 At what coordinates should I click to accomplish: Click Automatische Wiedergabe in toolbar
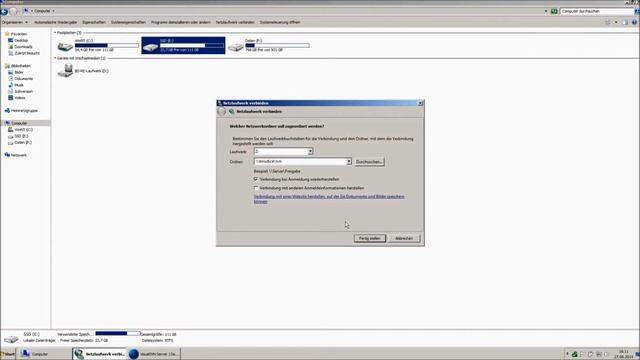56,22
